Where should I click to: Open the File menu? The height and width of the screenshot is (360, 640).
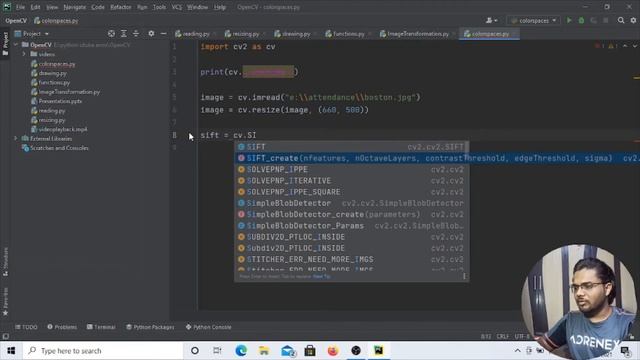coord(20,7)
